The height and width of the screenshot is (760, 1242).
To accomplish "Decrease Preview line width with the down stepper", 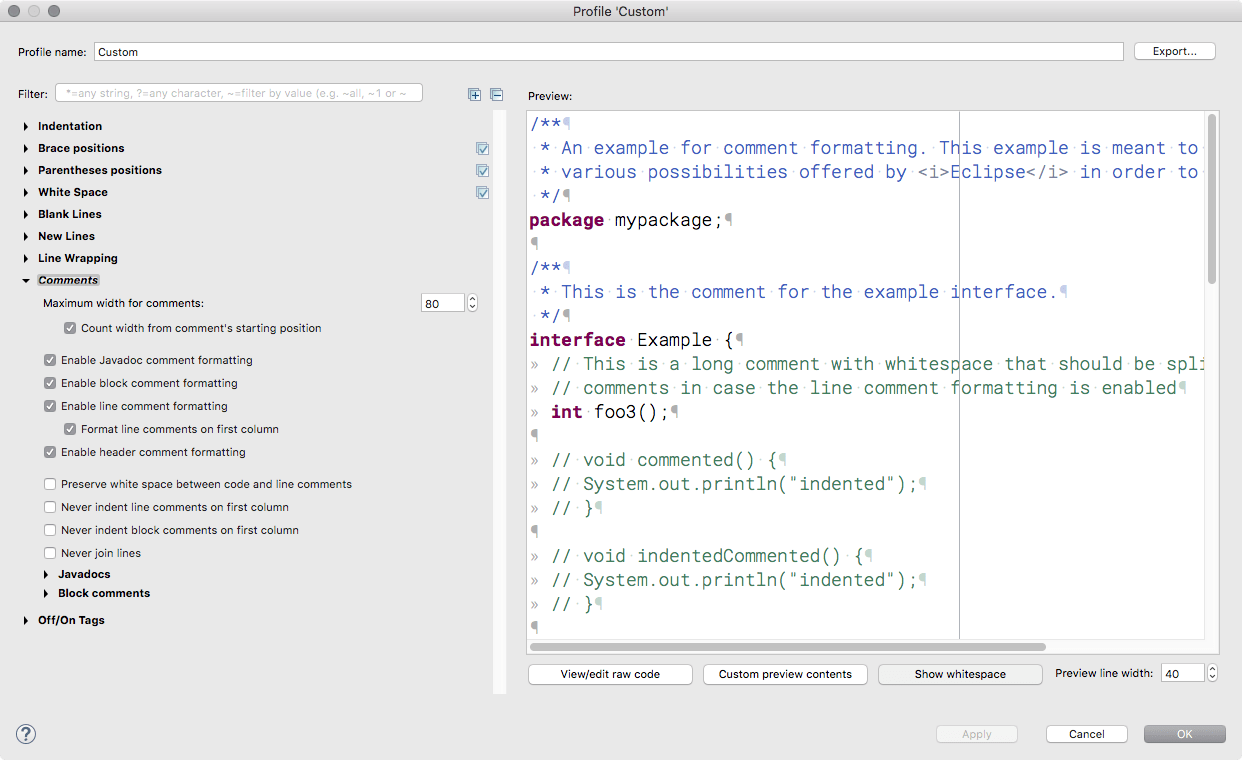I will tap(1211, 677).
